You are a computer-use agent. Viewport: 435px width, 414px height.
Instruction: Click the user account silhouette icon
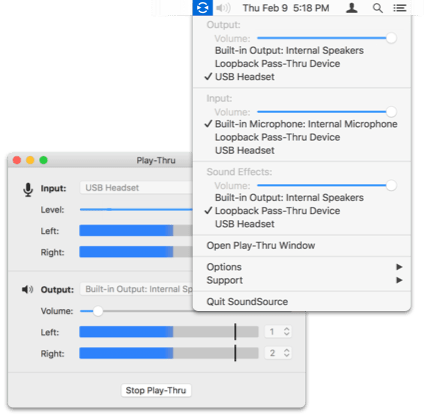click(x=352, y=8)
